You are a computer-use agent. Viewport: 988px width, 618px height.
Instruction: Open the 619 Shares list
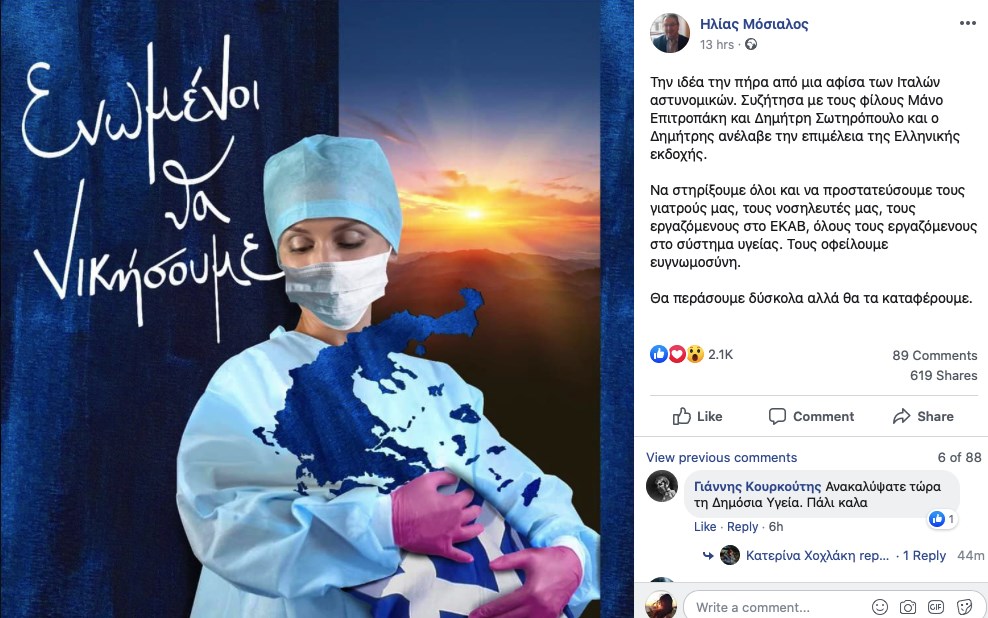(943, 375)
